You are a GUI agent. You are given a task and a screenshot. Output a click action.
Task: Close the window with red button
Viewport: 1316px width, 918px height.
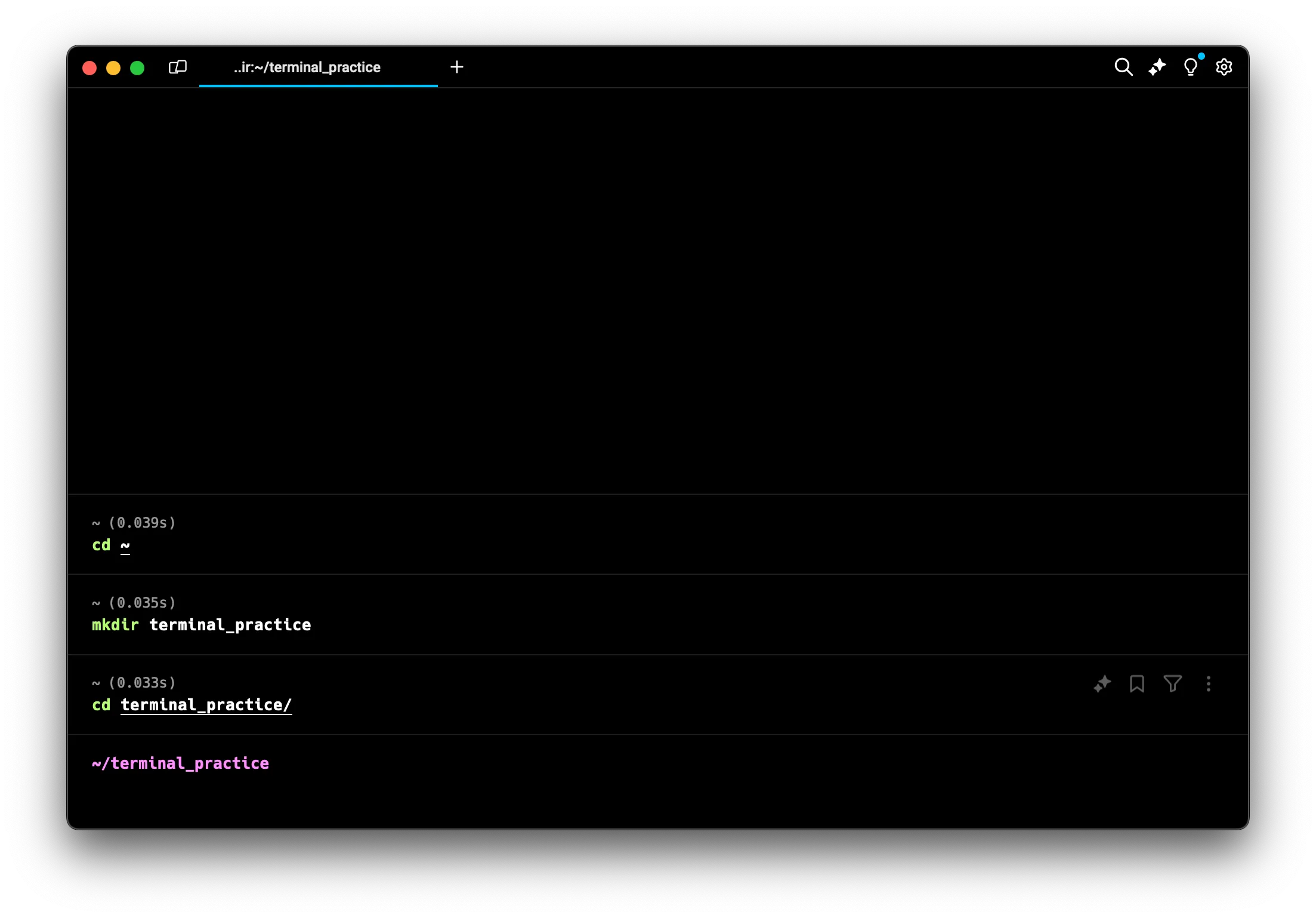pos(89,68)
